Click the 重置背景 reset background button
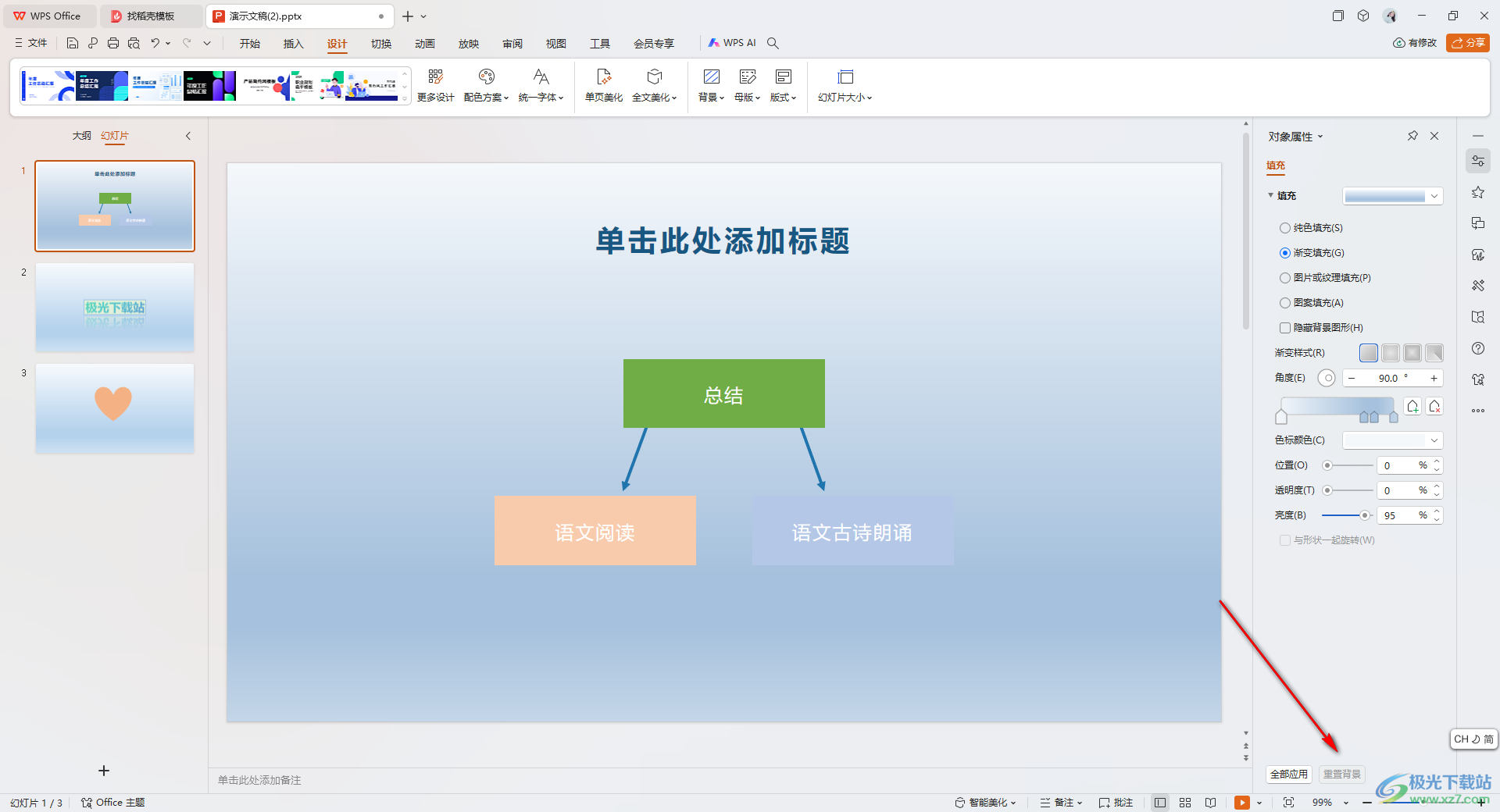 pyautogui.click(x=1342, y=775)
